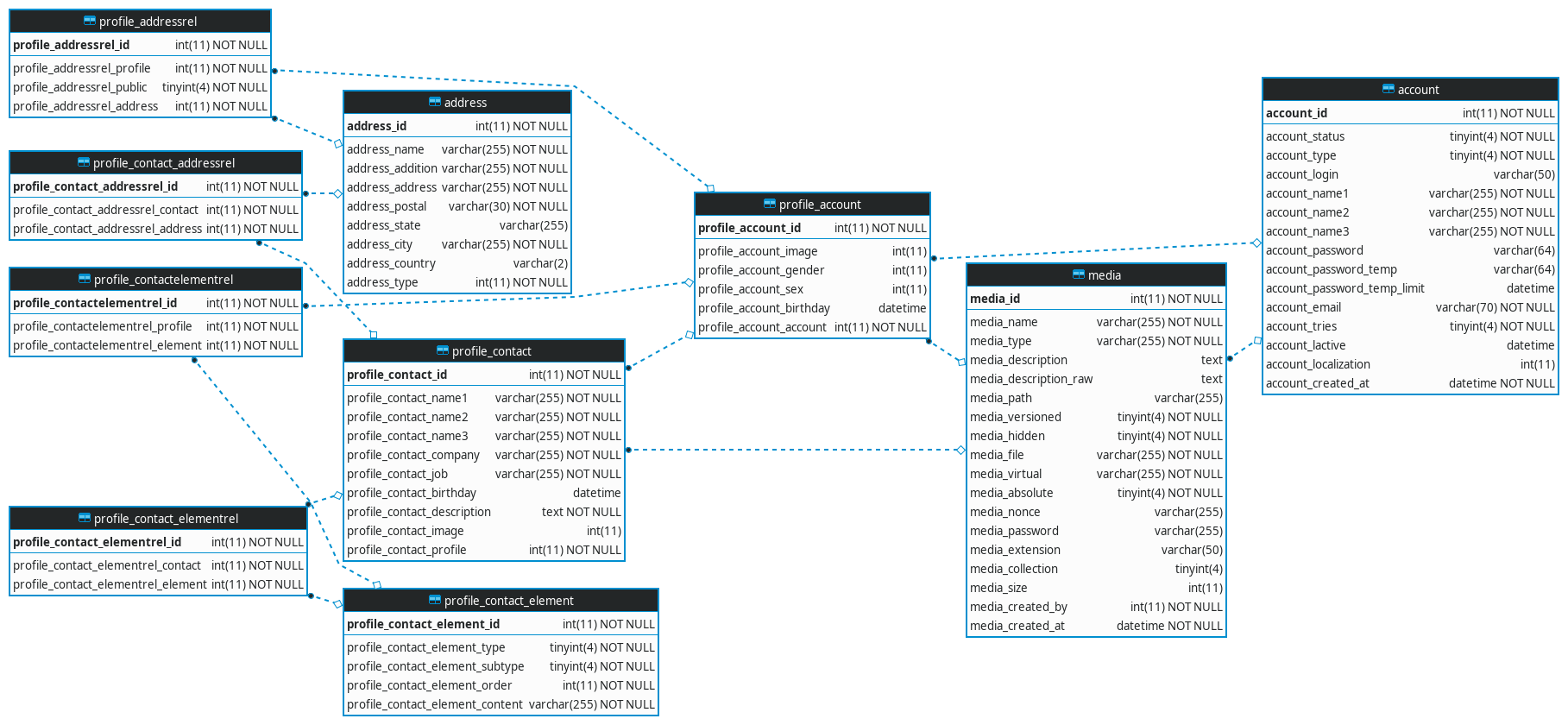Image resolution: width=1568 pixels, height=725 pixels.
Task: Click the table icon beside the account header
Action: (x=1388, y=89)
